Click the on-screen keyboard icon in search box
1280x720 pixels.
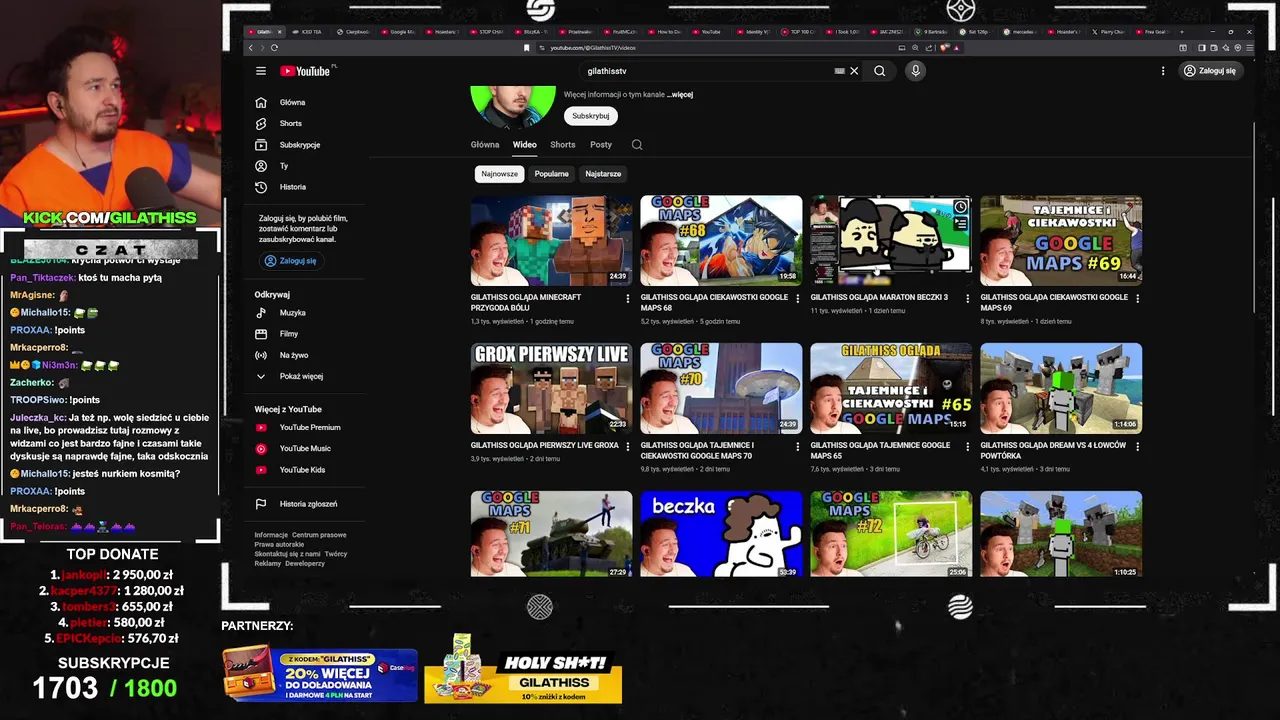coord(840,71)
